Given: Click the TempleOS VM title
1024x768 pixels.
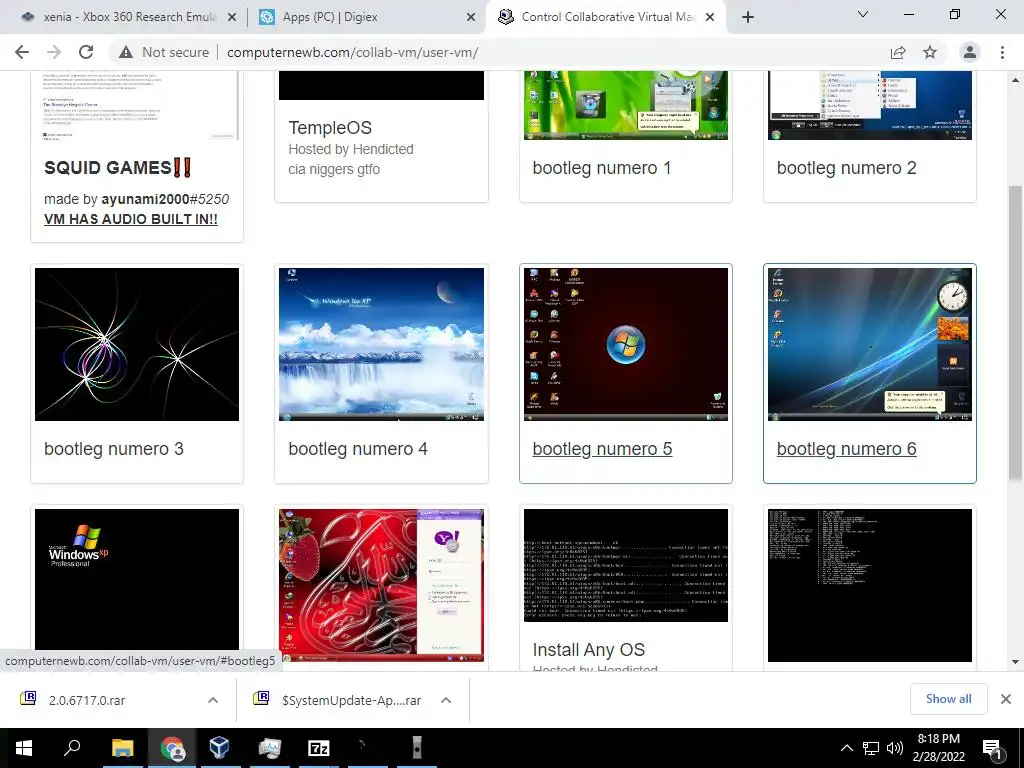Looking at the screenshot, I should coord(330,128).
